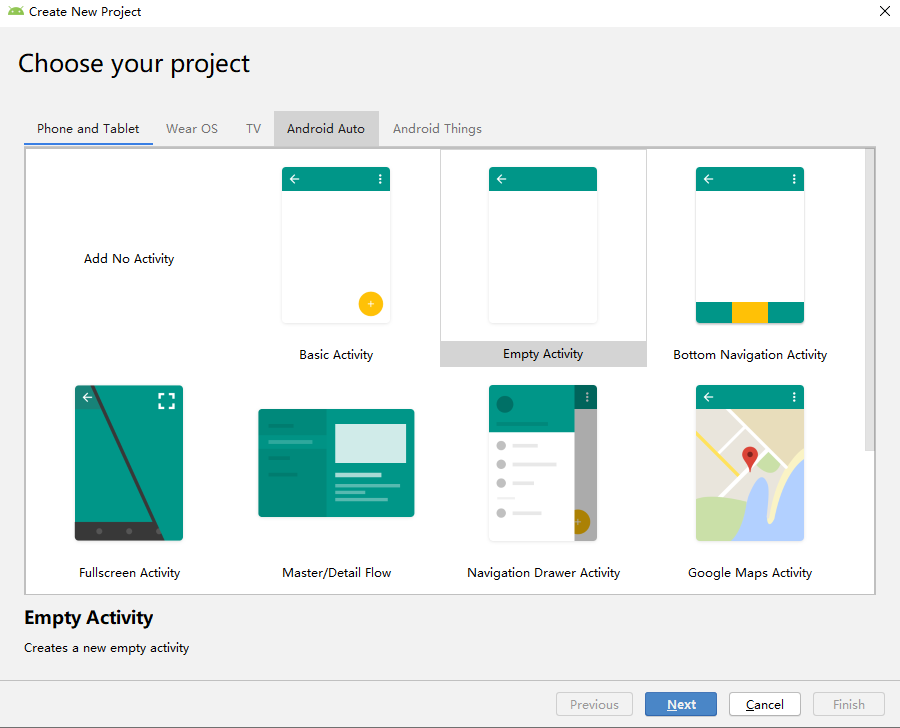Click the fullscreen icon in Fullscreen Activity preview
This screenshot has height=728, width=900.
[166, 401]
